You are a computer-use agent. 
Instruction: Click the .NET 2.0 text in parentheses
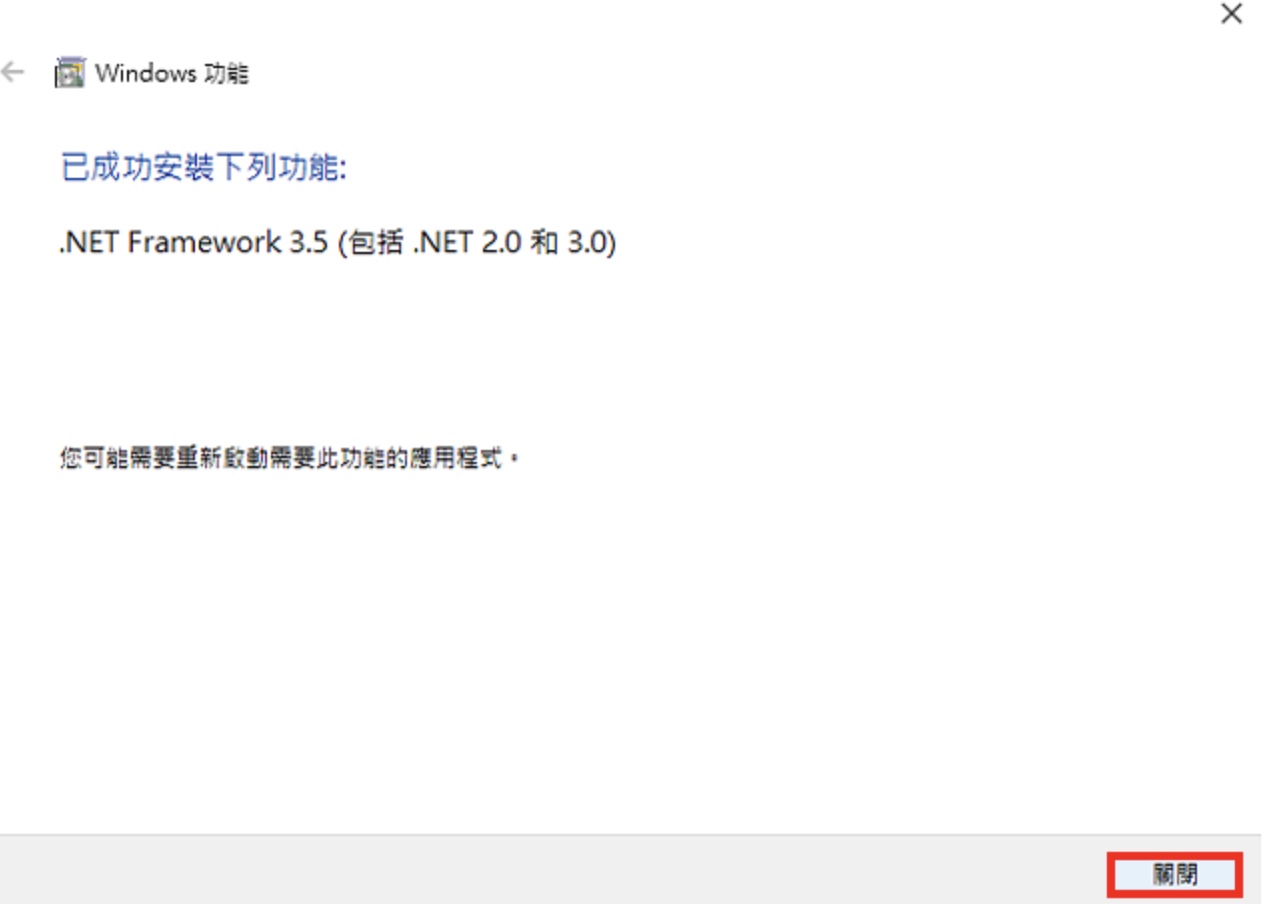point(467,242)
